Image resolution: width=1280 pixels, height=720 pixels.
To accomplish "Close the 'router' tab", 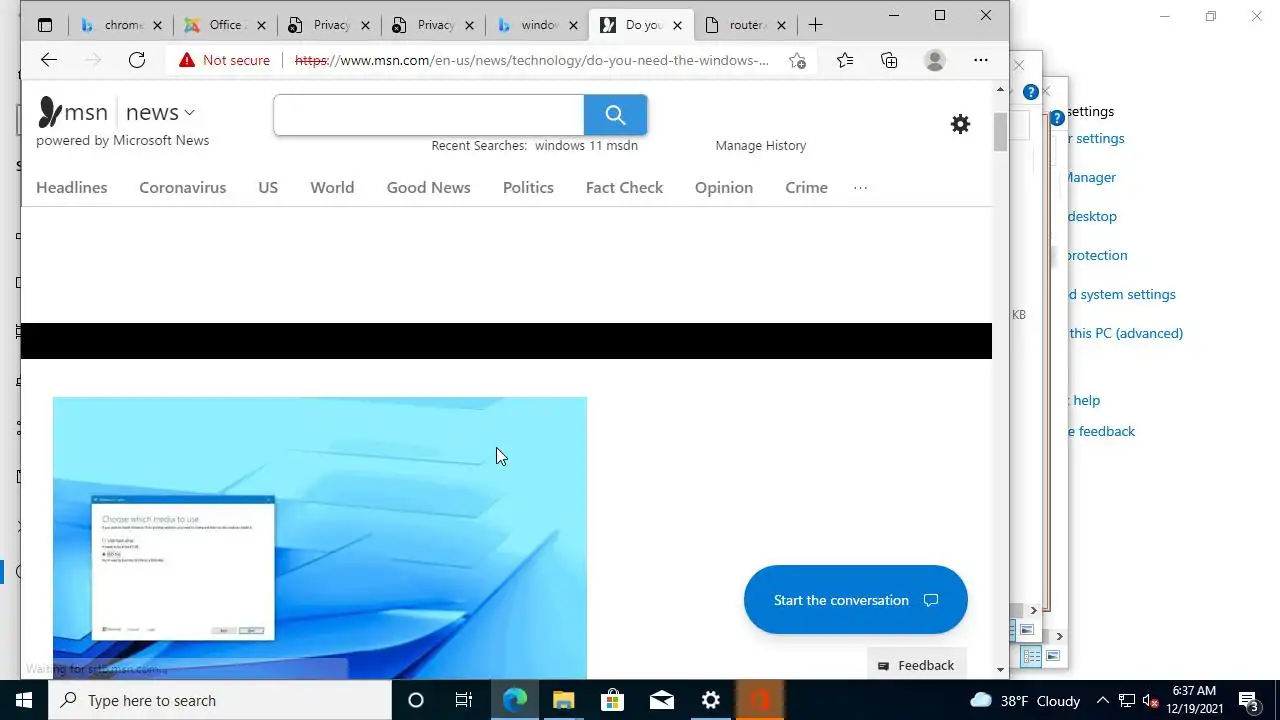I will click(781, 25).
